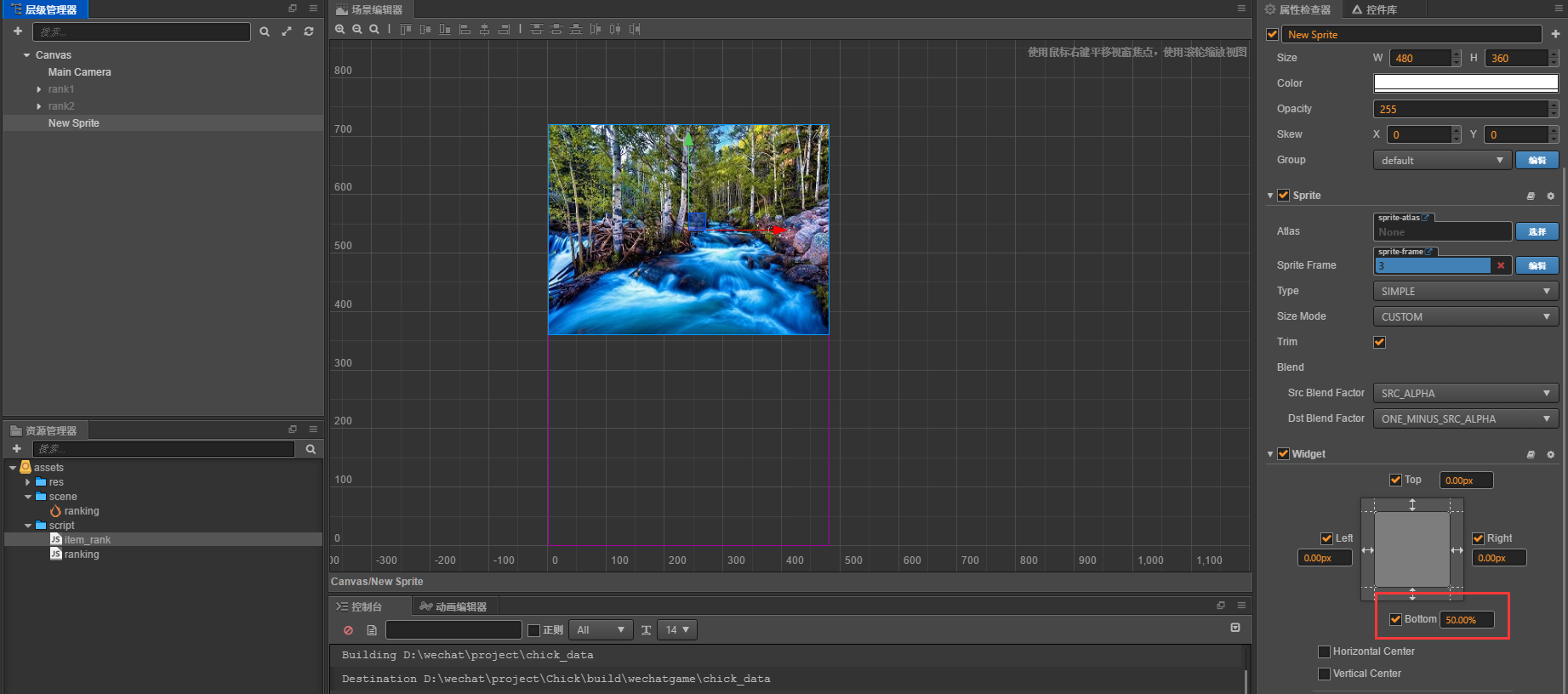Open Sprite component settings gear
Screen dimensions: 1568x694
(1550, 196)
